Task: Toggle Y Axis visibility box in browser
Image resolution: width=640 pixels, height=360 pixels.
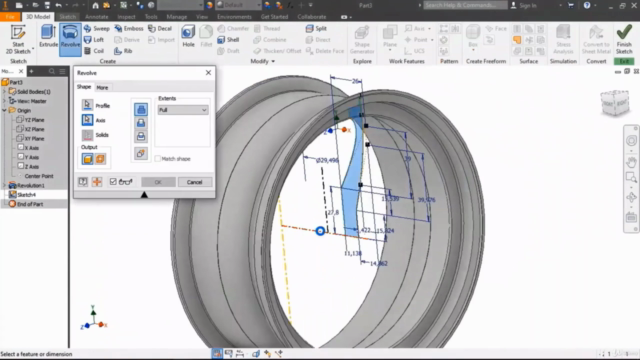Action: [20, 157]
